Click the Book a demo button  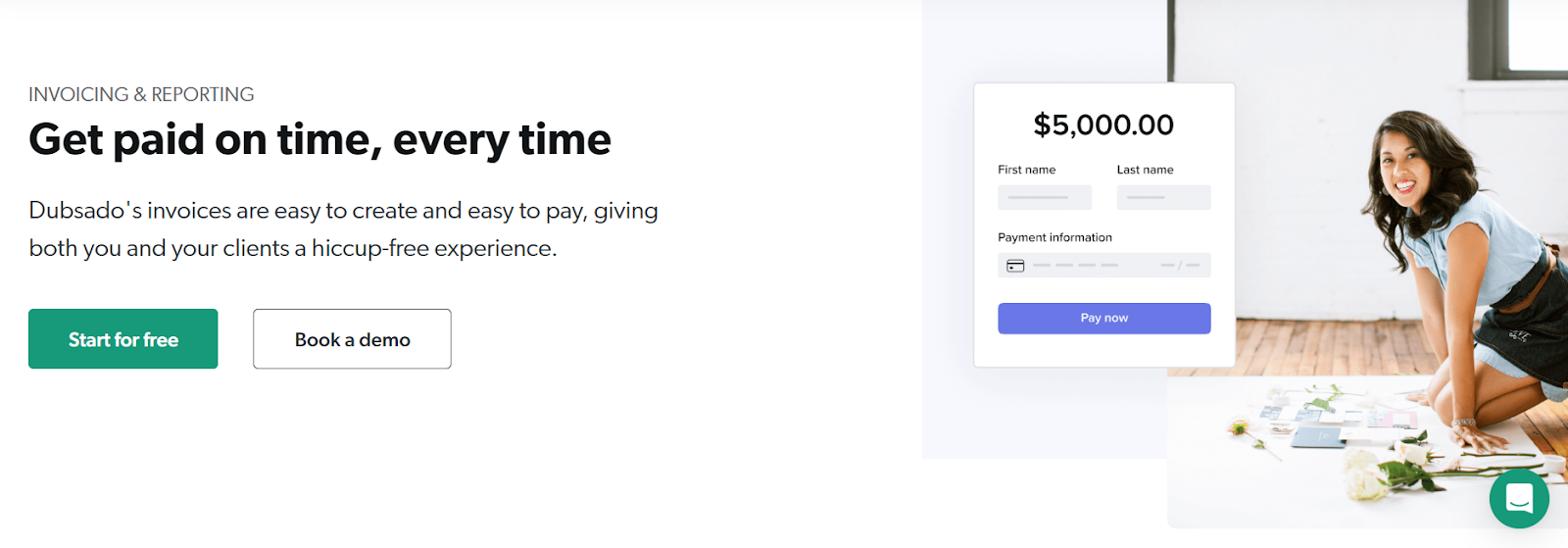pos(352,339)
